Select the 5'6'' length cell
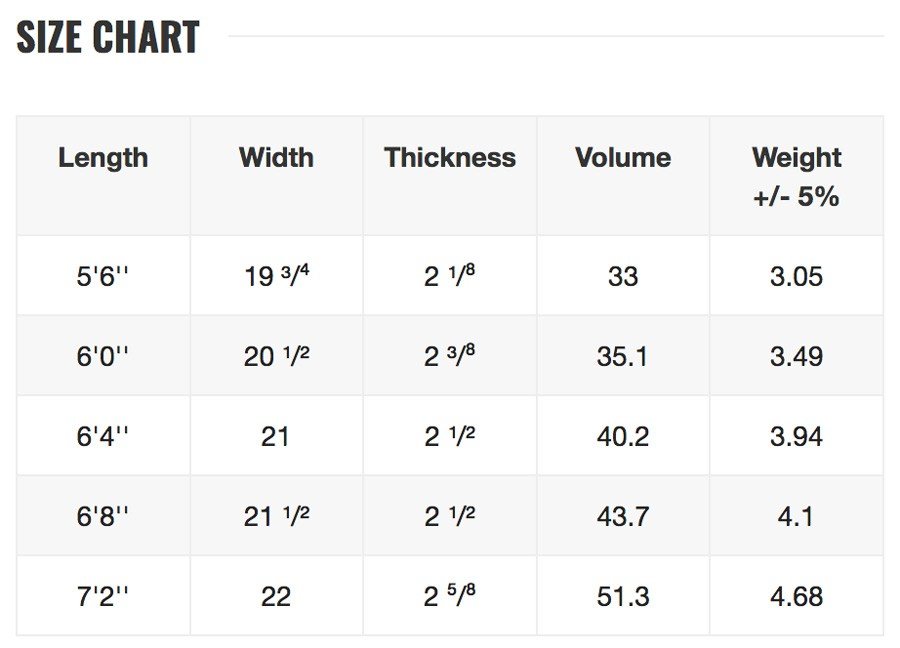The height and width of the screenshot is (648, 900). click(103, 276)
